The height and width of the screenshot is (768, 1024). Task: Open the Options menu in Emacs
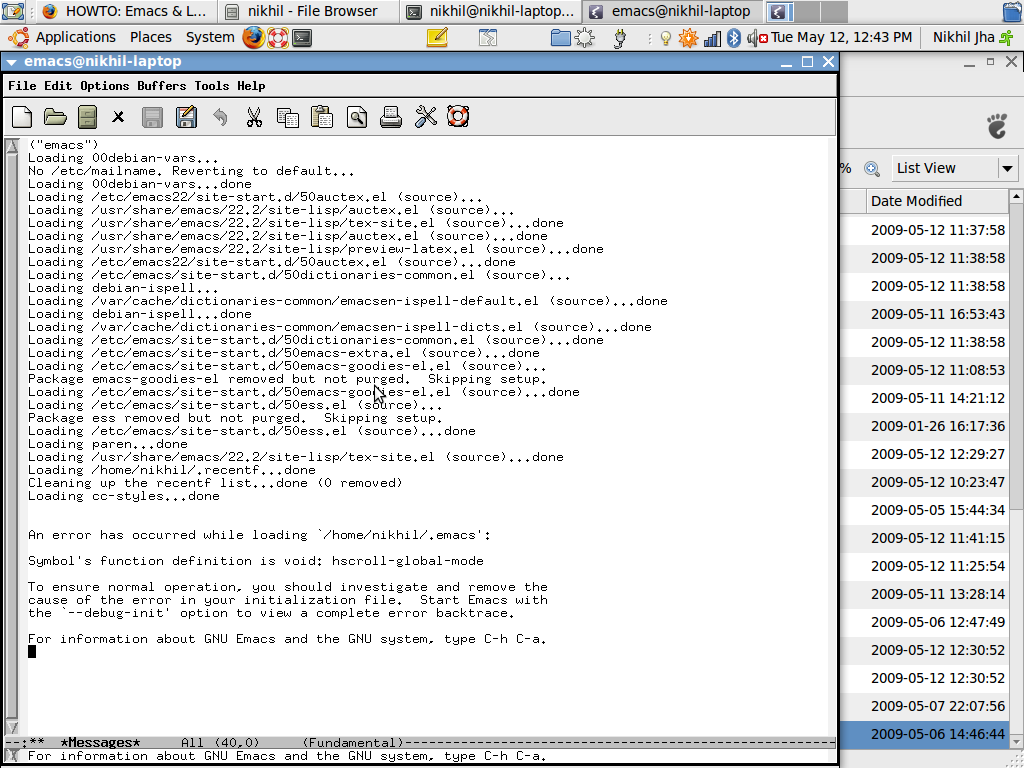tap(105, 86)
